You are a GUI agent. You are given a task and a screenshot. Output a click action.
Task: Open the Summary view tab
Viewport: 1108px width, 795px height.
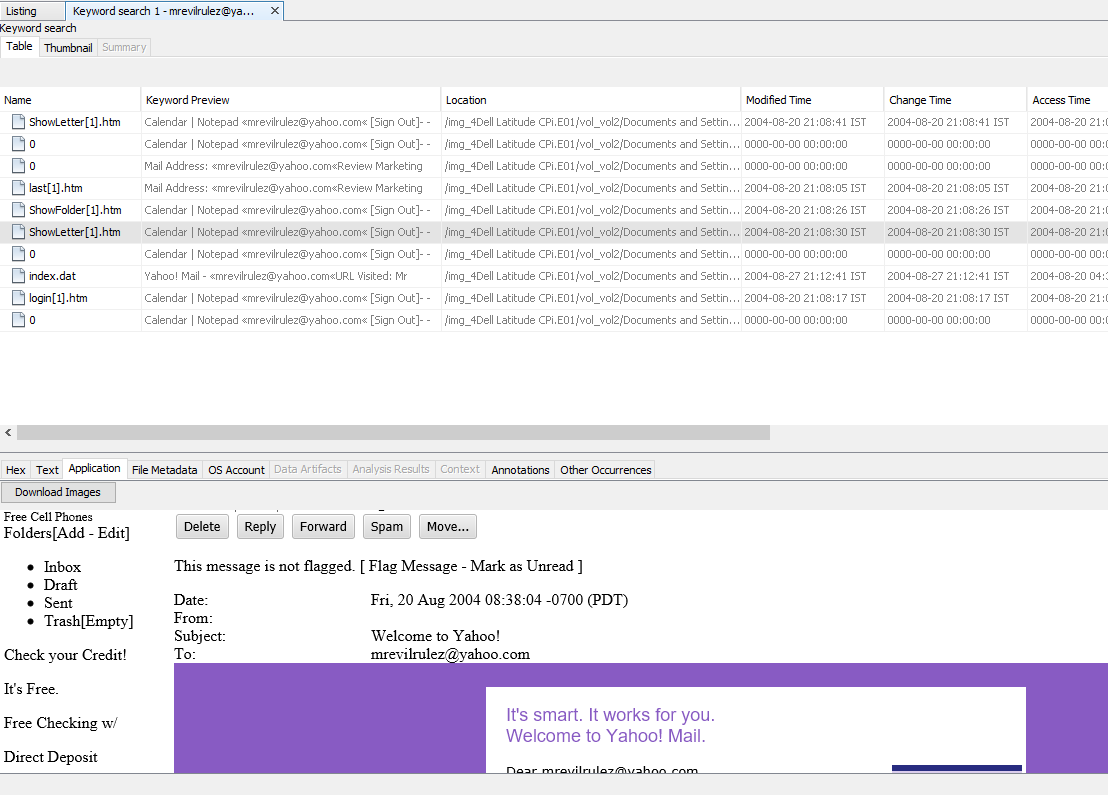[124, 47]
